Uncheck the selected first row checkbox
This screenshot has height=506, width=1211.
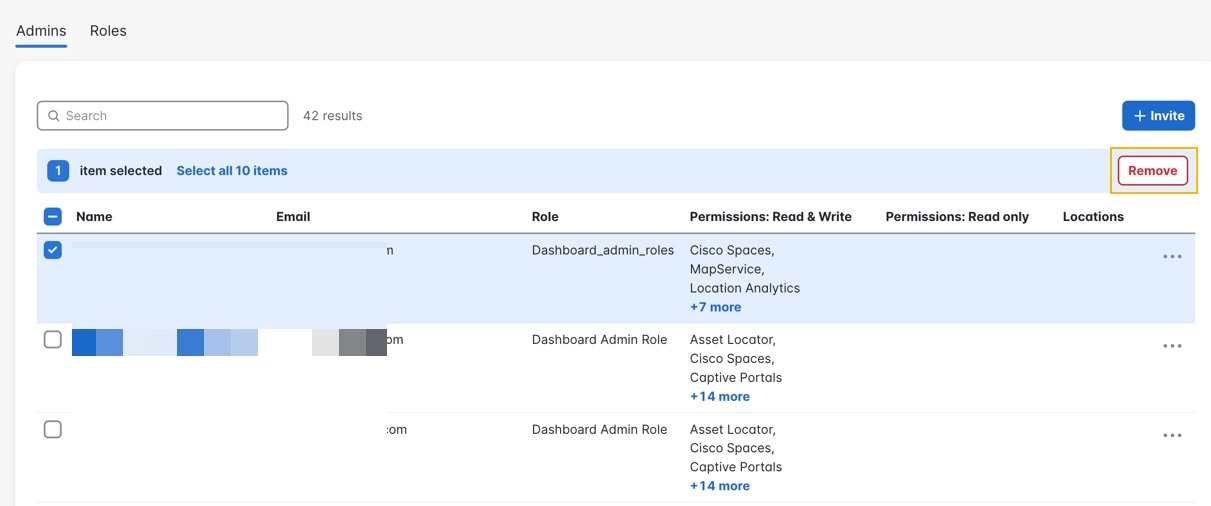click(x=53, y=250)
